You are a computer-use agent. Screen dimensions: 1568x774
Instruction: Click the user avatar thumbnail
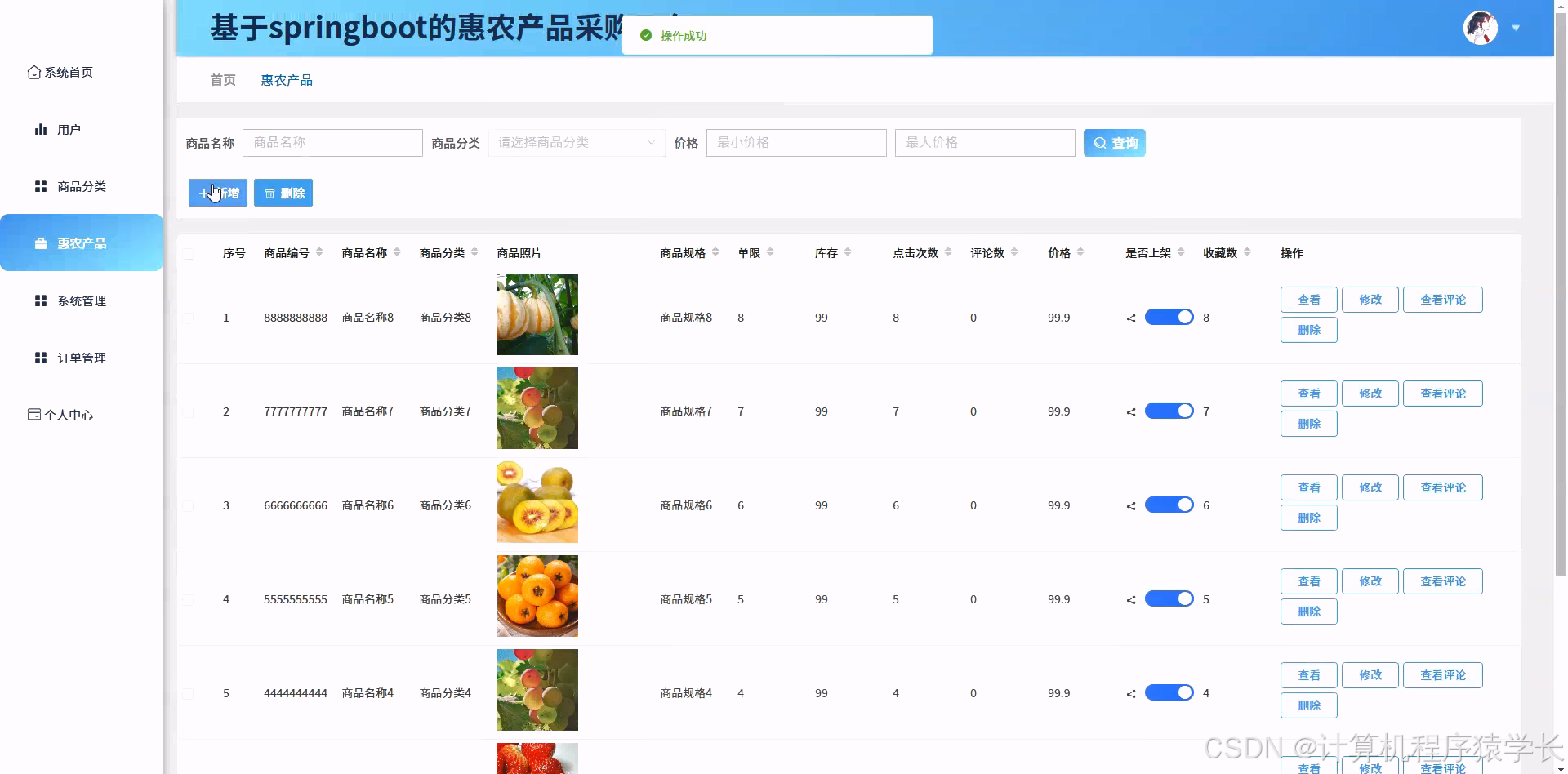coord(1479,28)
